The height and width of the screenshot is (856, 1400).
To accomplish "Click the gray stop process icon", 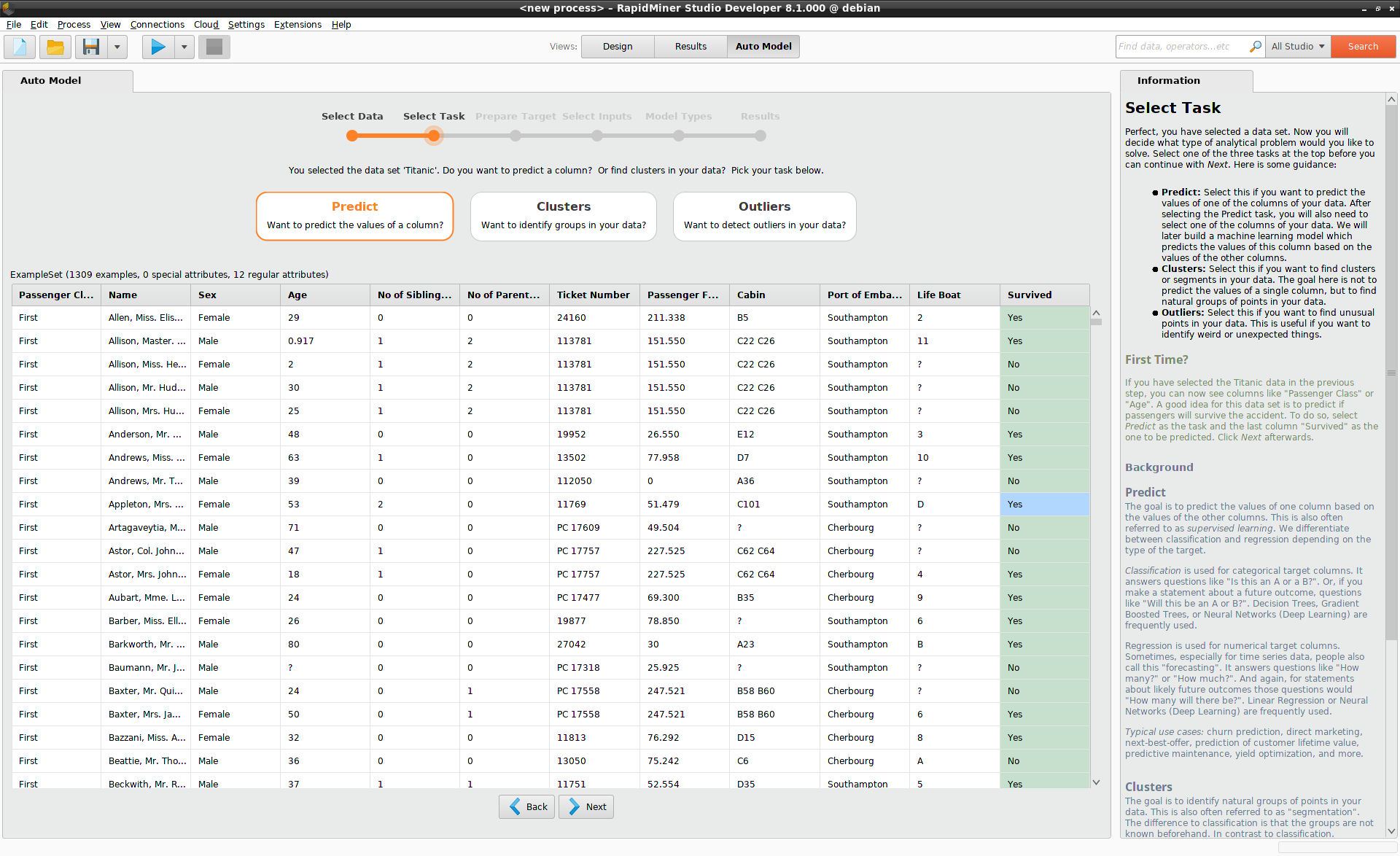I will click(214, 47).
